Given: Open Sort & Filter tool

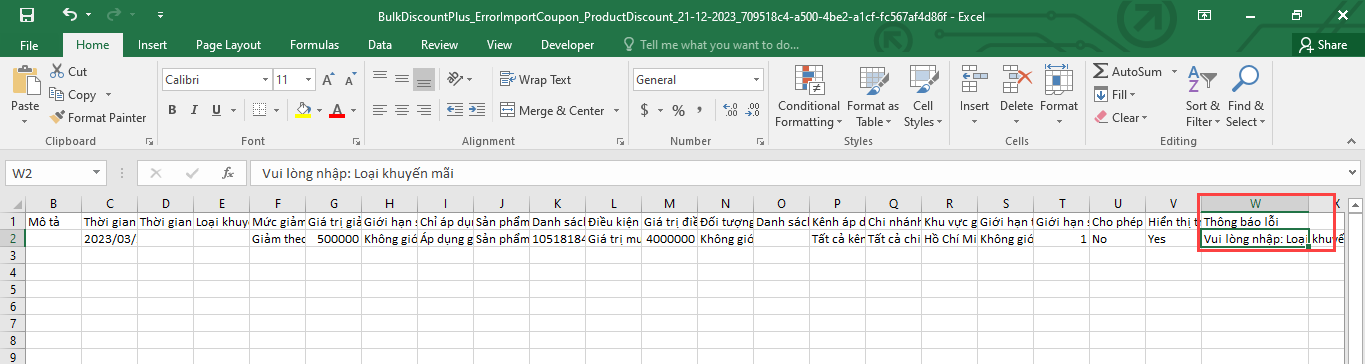Looking at the screenshot, I should click(1202, 79).
